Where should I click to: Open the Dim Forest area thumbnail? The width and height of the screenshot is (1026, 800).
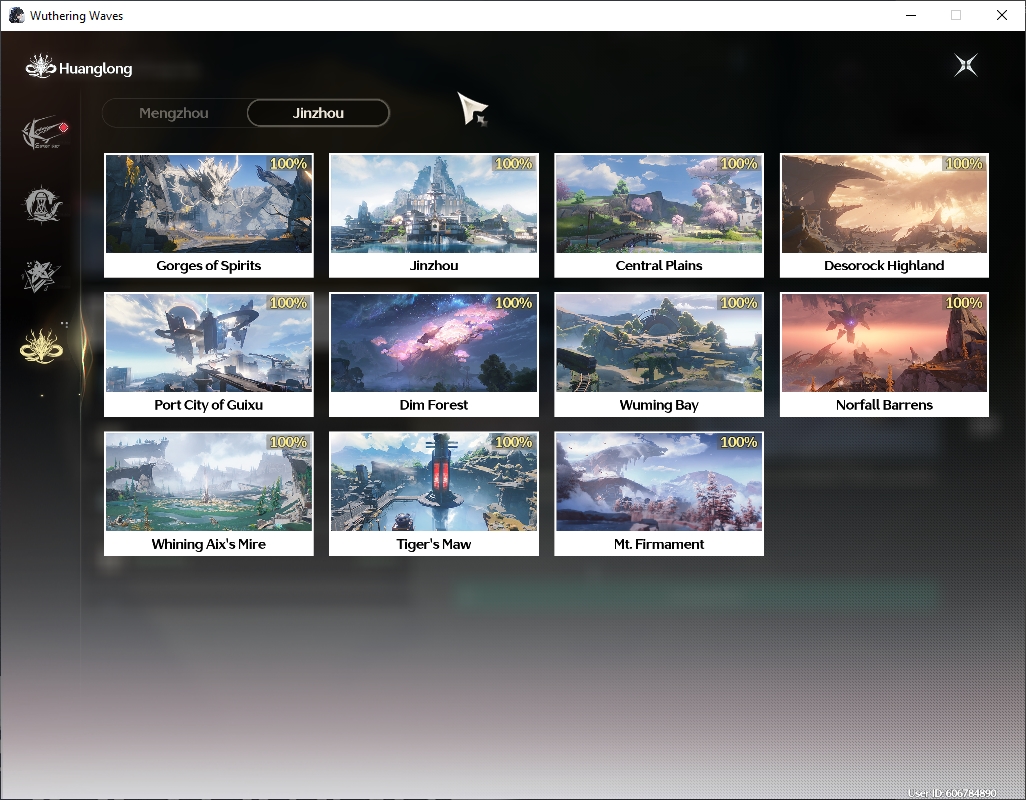(434, 355)
